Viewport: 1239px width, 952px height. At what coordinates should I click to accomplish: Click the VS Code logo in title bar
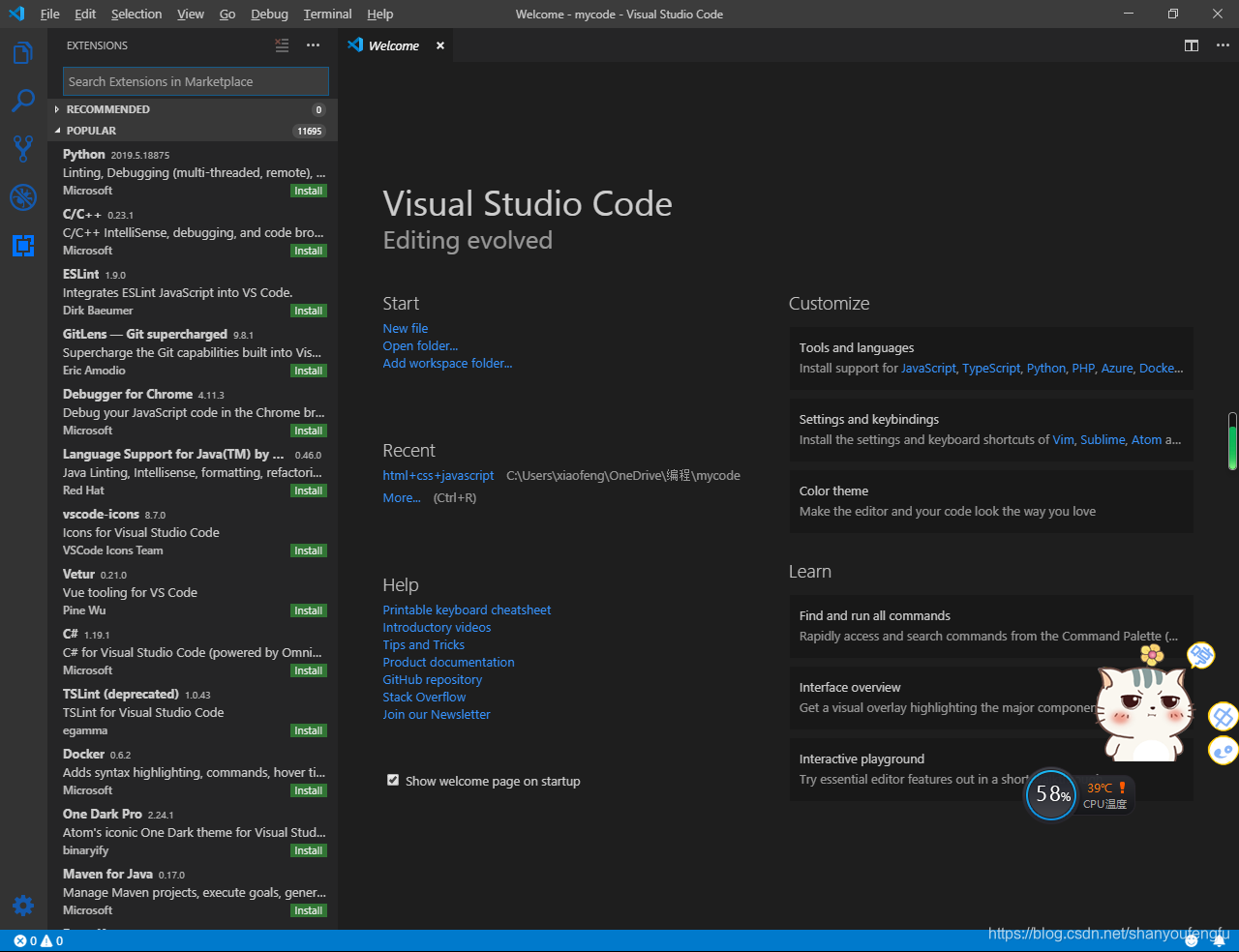16,14
